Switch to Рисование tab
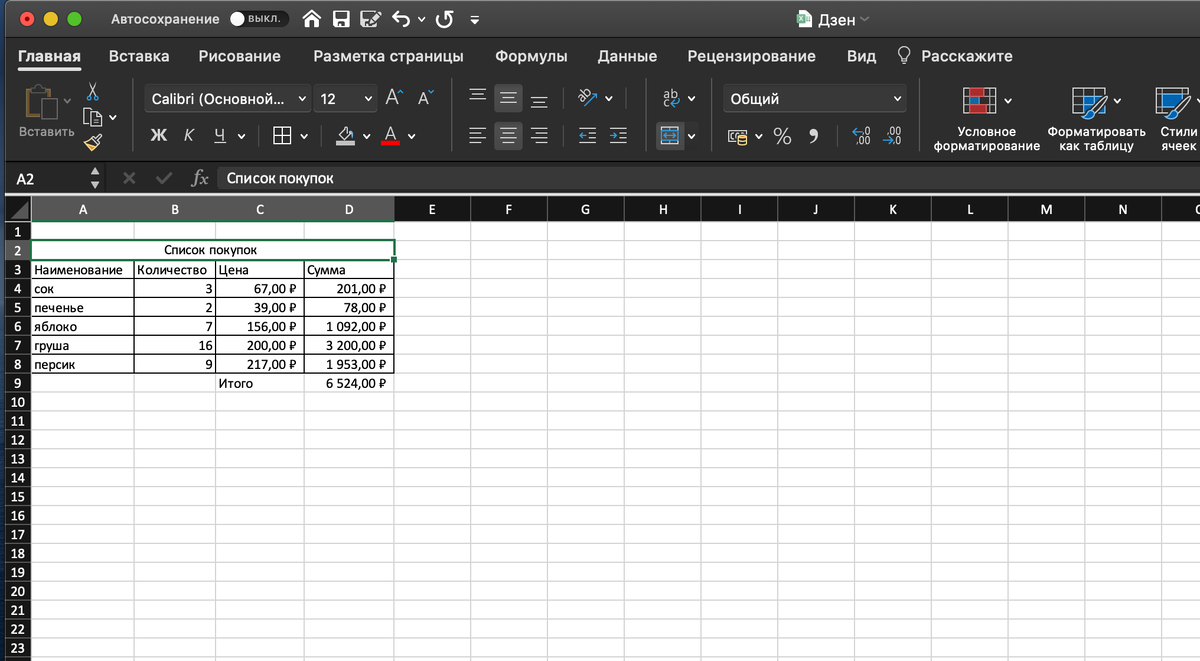The width and height of the screenshot is (1200, 661). 240,57
